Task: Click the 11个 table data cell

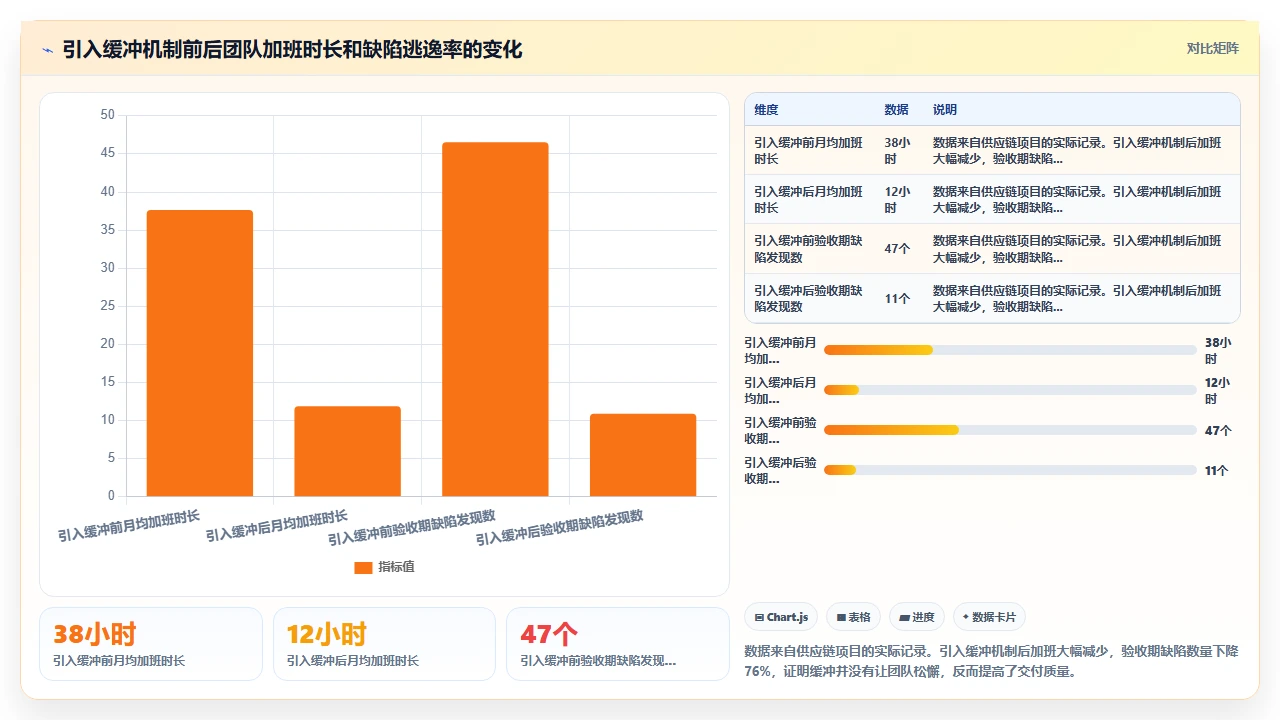Action: 897,298
